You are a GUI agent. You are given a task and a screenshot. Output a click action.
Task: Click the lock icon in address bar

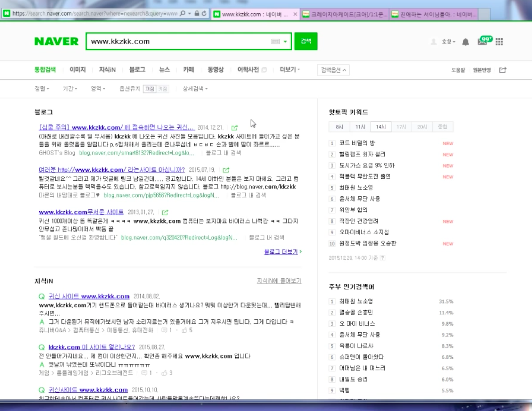pos(197,14)
